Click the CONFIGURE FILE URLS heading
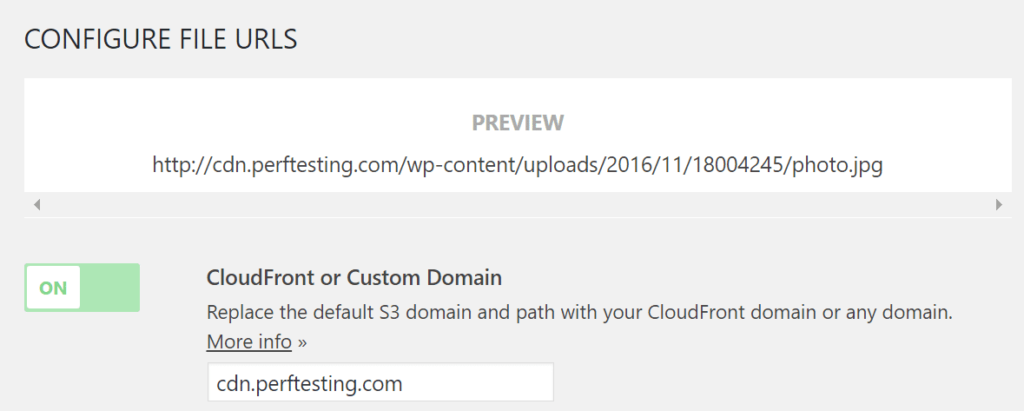Viewport: 1024px width, 411px height. click(x=161, y=40)
